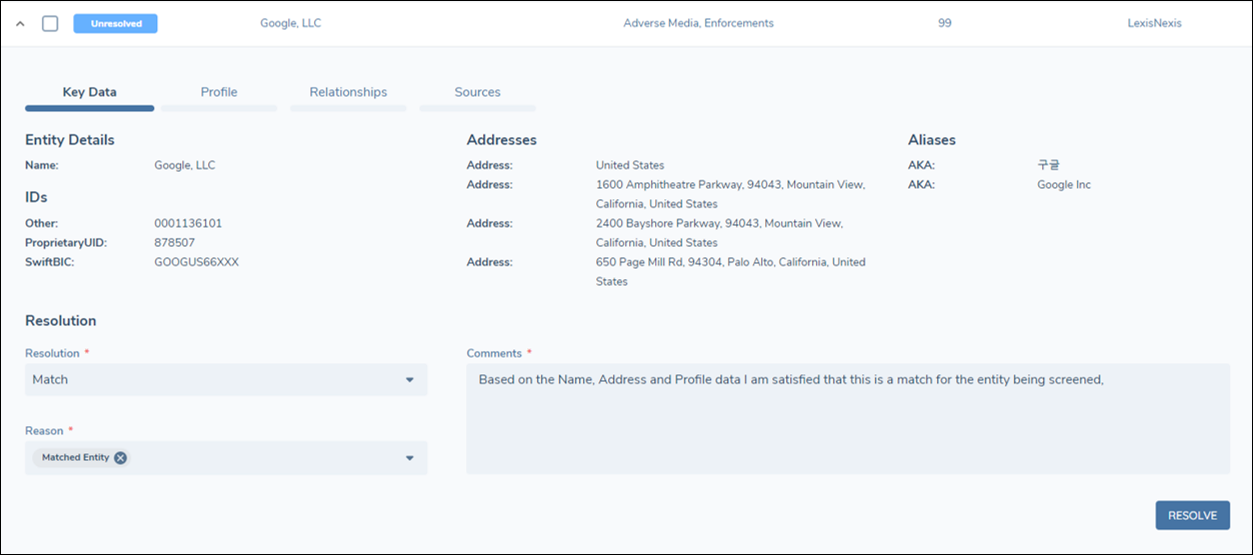The width and height of the screenshot is (1253, 555).
Task: Click the Google Inc alias
Action: pos(1064,185)
